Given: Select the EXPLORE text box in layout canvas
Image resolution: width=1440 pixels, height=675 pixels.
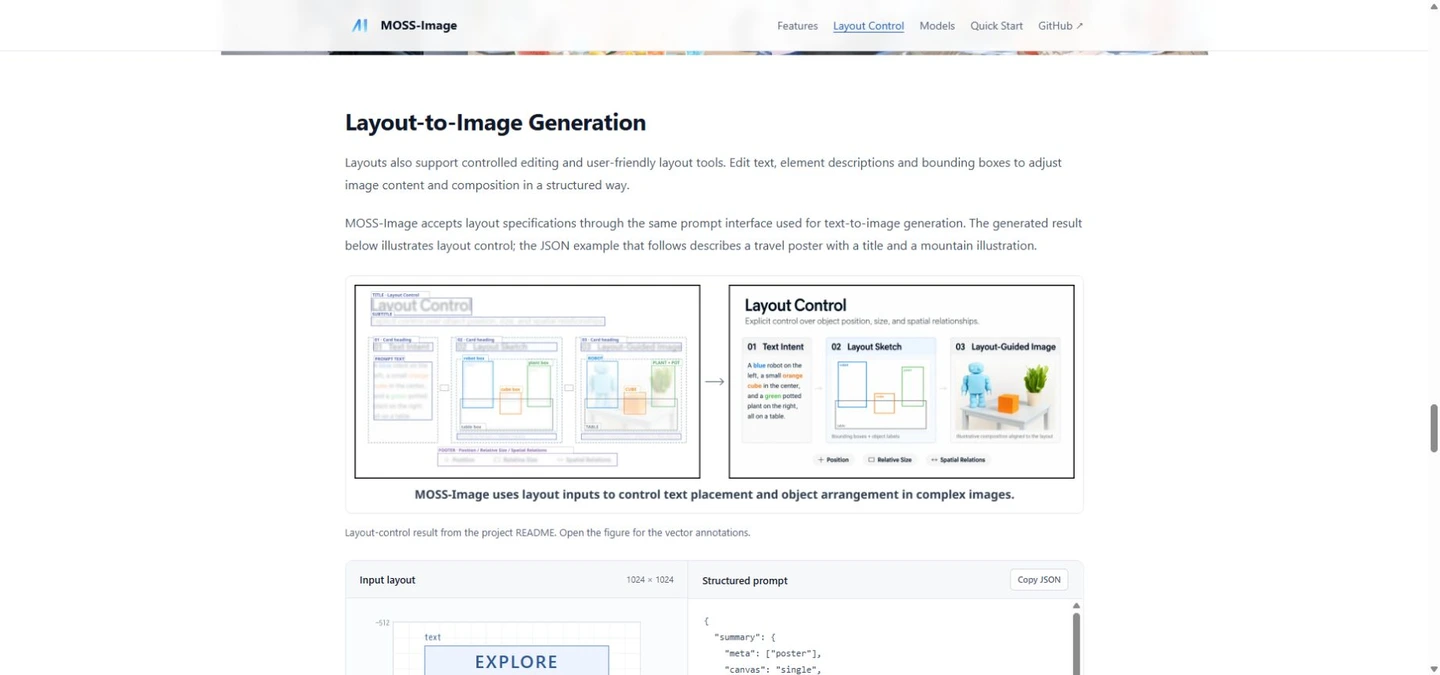Looking at the screenshot, I should (516, 660).
